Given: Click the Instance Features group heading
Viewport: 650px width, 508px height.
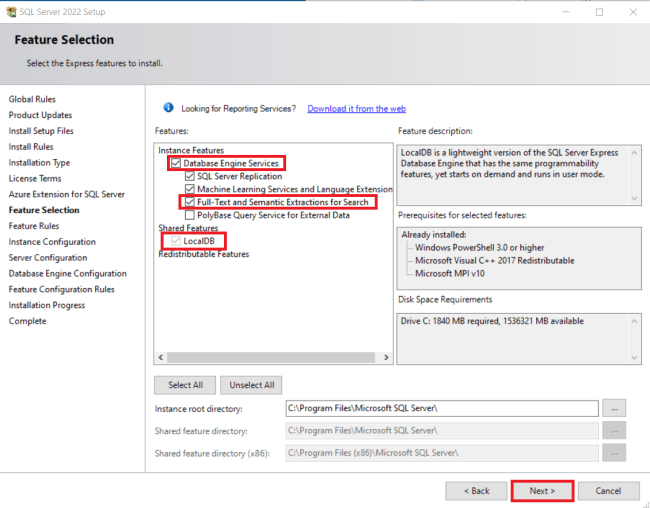Looking at the screenshot, I should 191,150.
